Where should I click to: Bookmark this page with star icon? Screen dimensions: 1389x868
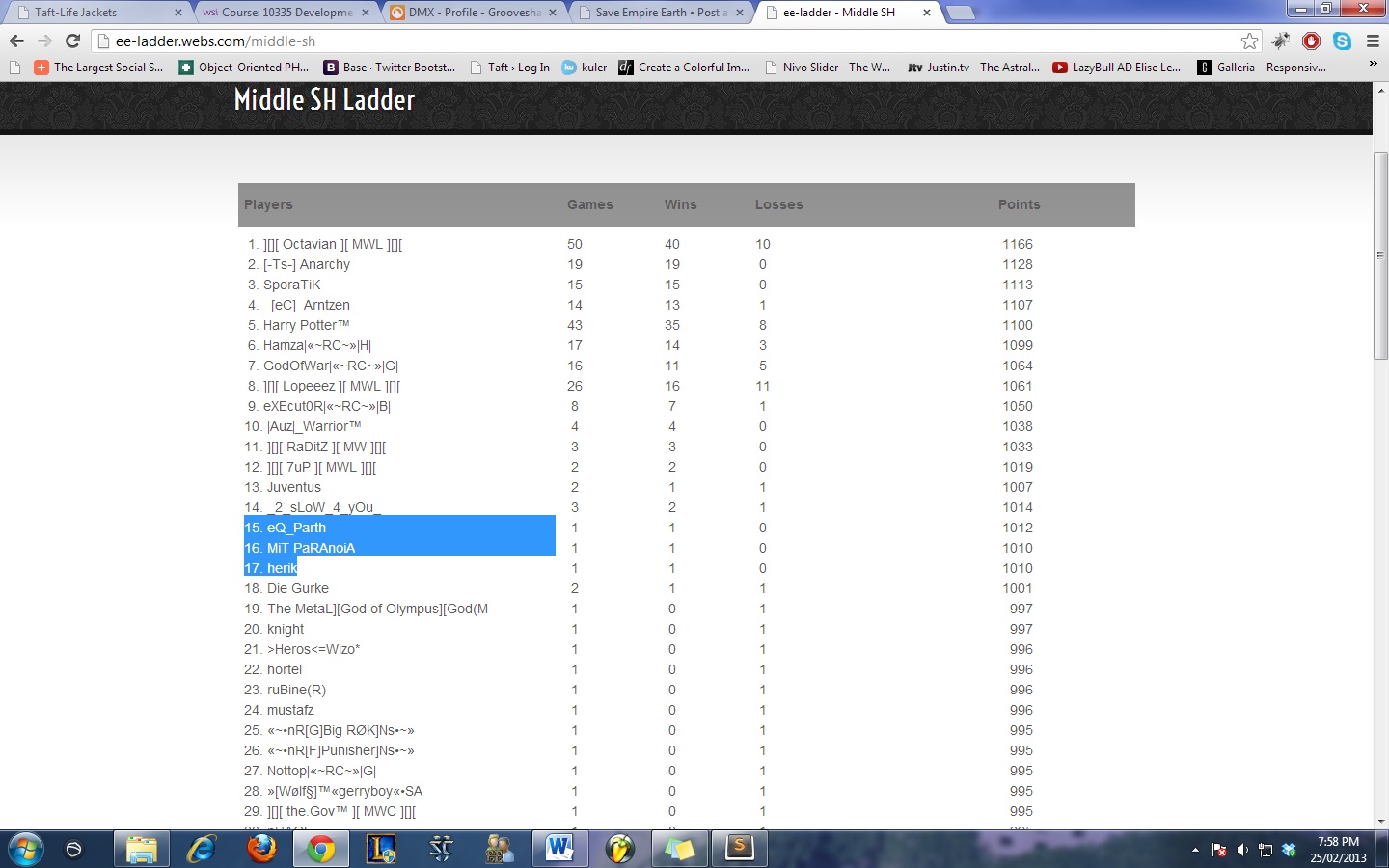point(1250,41)
